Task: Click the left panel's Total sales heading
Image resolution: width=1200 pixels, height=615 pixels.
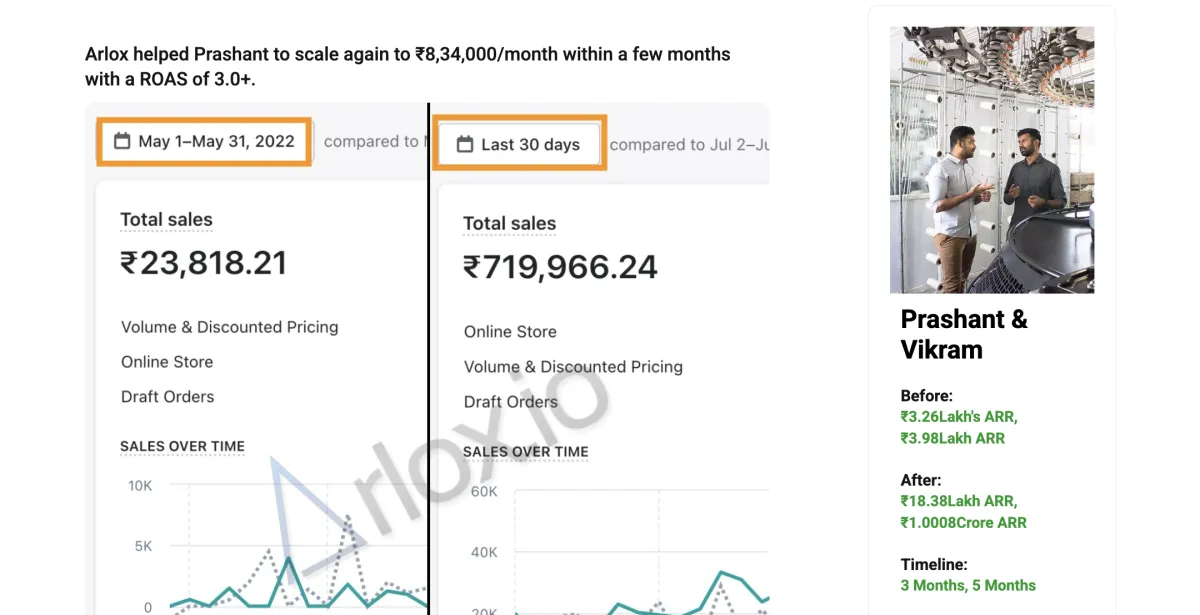Action: 166,220
